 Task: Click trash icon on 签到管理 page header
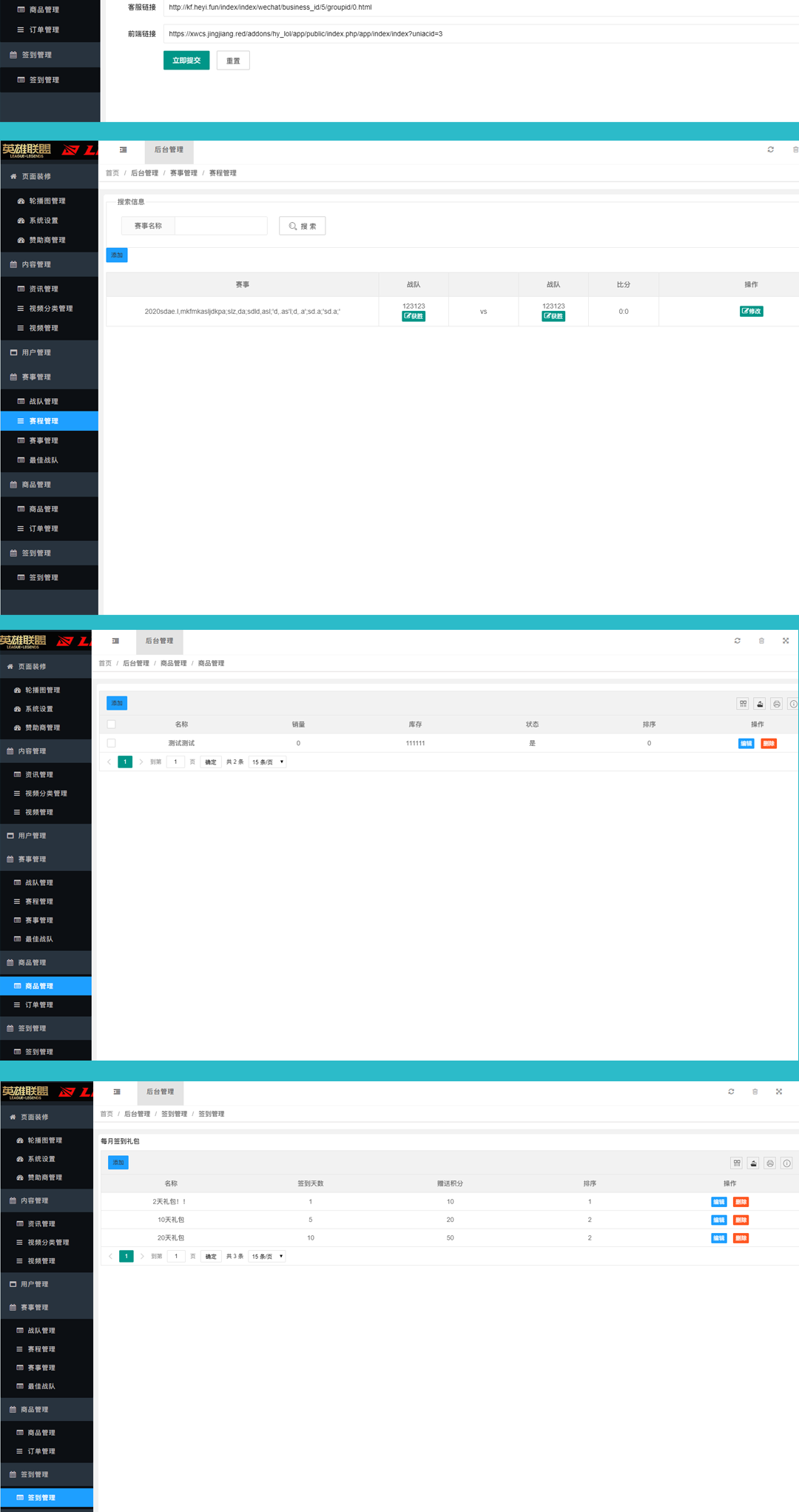[x=755, y=1092]
